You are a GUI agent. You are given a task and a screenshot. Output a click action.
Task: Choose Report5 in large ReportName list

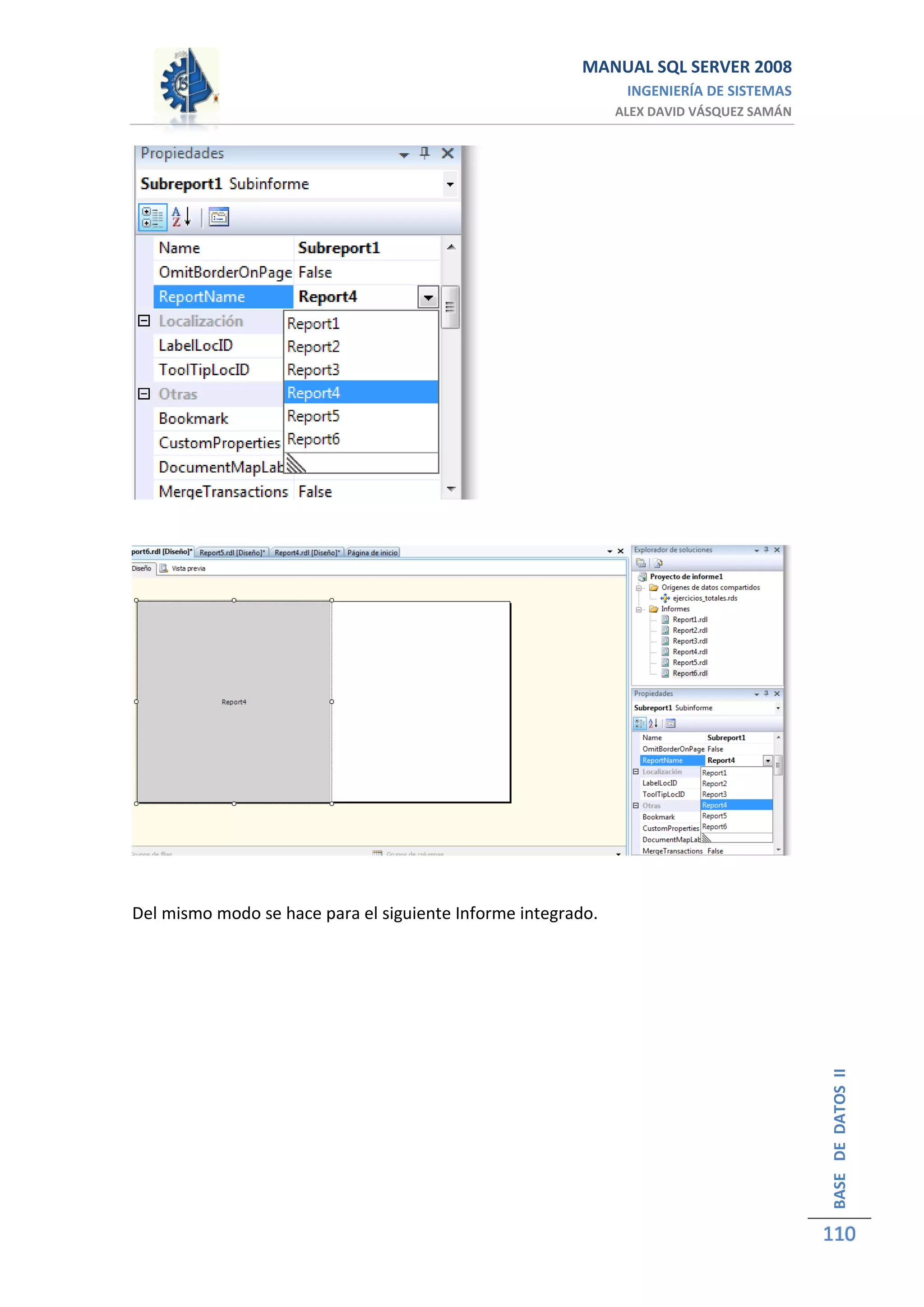[x=361, y=416]
